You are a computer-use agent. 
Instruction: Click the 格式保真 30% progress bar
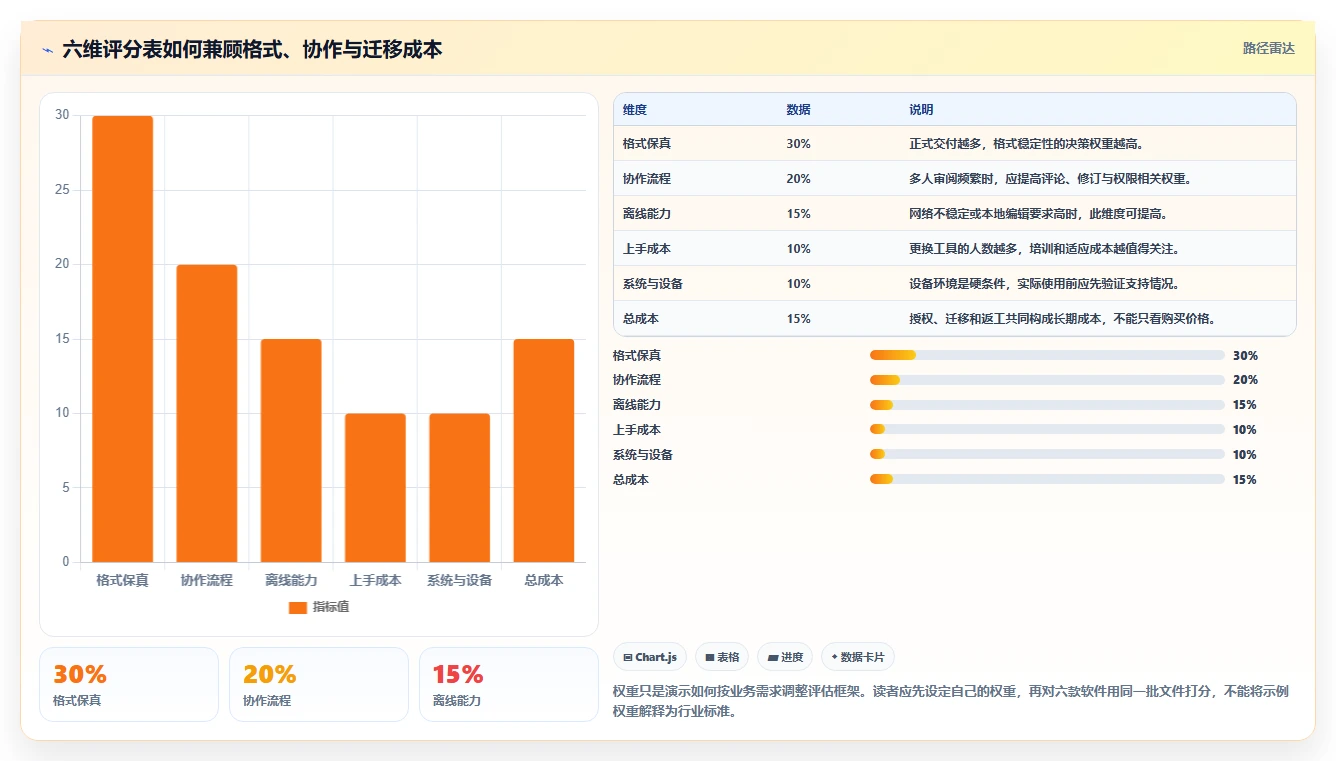pos(1047,355)
